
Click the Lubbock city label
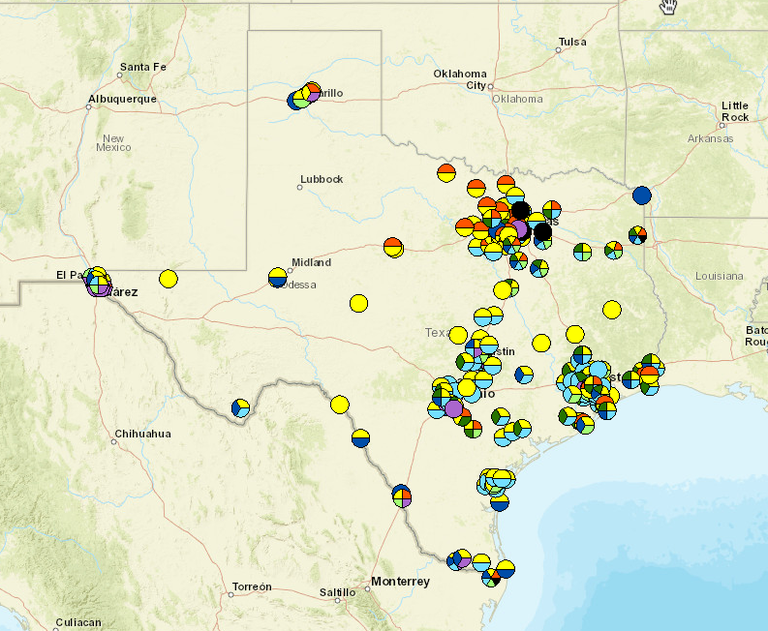[x=321, y=179]
